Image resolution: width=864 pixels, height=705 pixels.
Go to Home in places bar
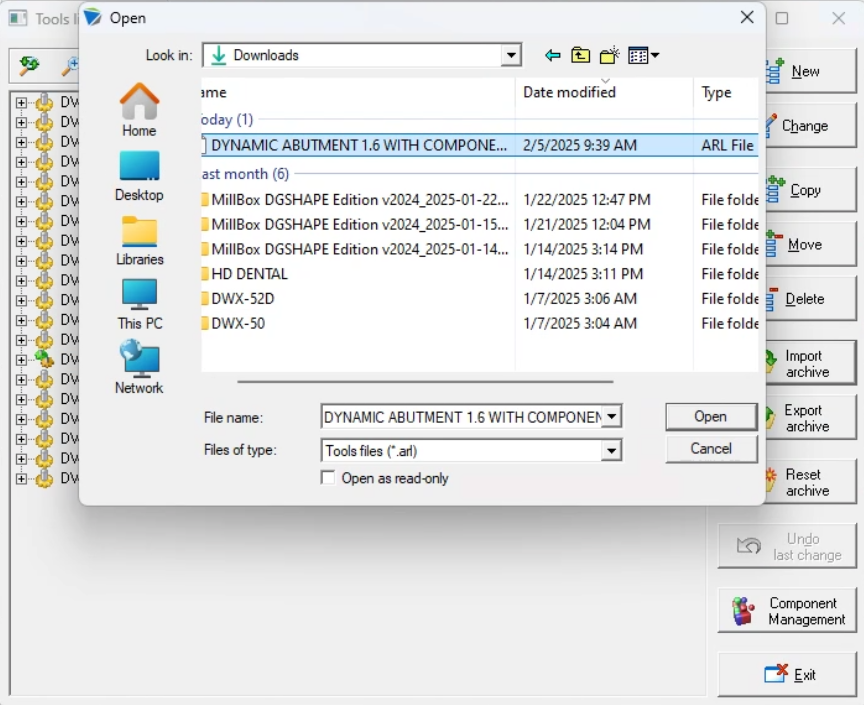(139, 110)
